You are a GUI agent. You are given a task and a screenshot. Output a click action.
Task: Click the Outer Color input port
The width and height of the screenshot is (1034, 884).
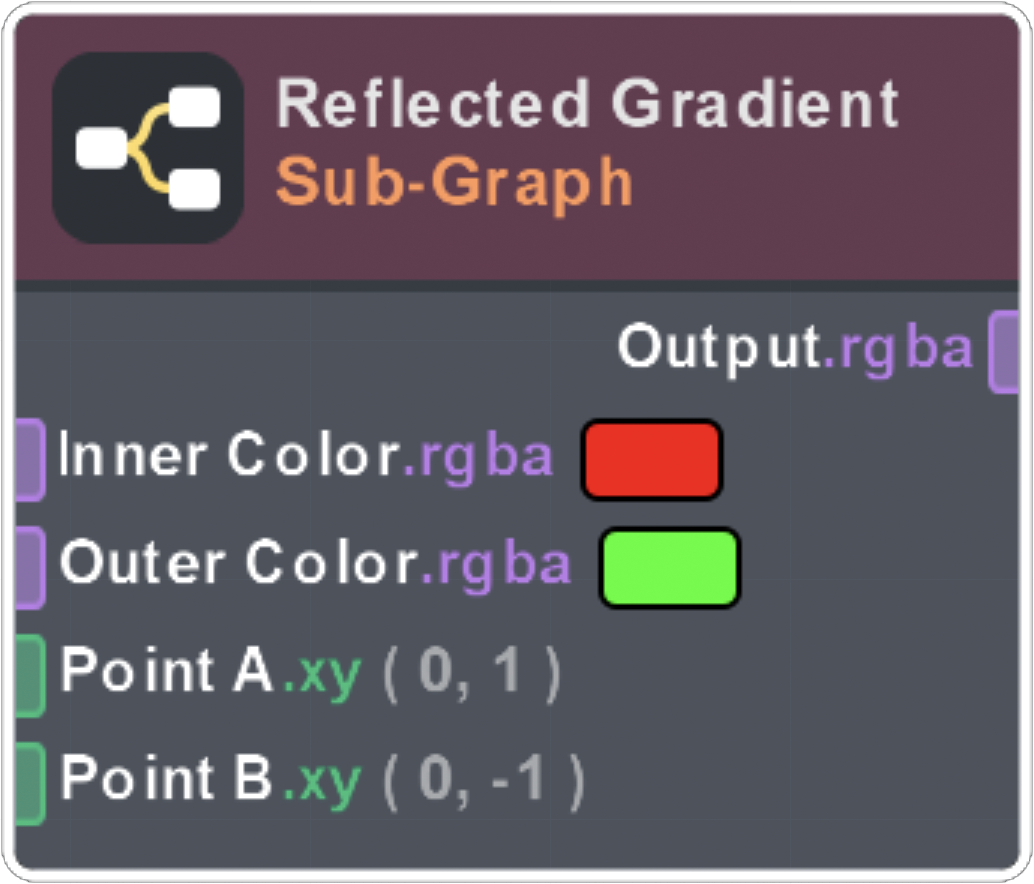pos(29,567)
